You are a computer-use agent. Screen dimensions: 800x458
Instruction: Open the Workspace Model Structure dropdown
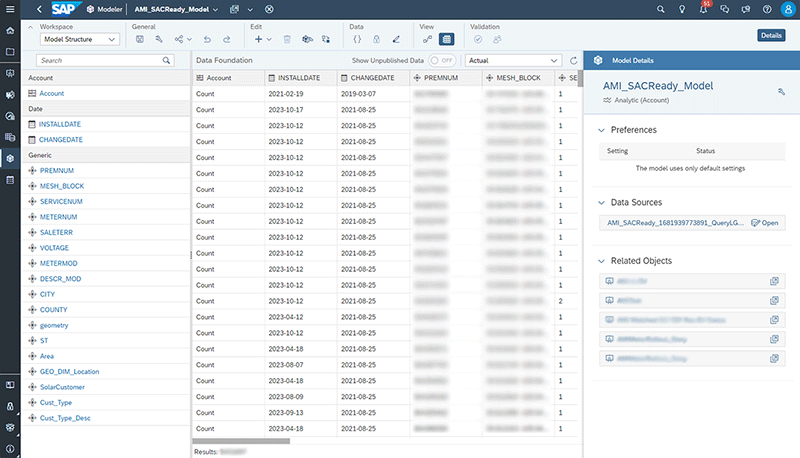[x=80, y=39]
